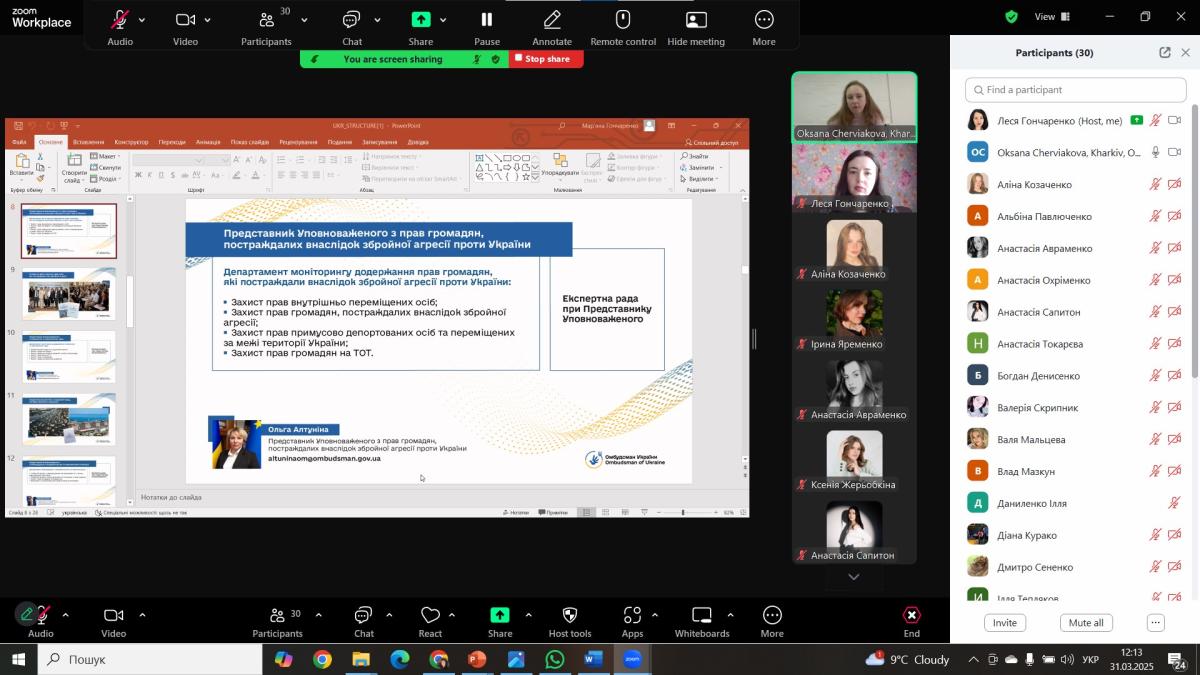Click the End meeting icon
Screen dimensions: 1200x675
click(x=911, y=616)
